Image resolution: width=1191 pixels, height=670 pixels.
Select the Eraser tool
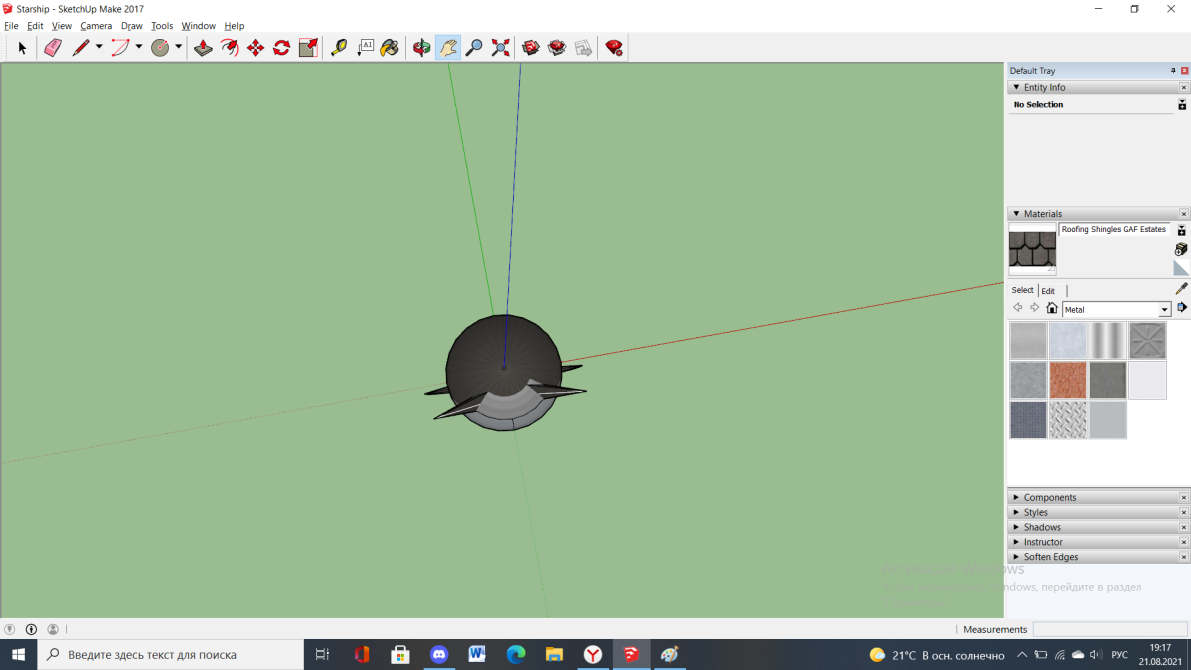[x=53, y=48]
